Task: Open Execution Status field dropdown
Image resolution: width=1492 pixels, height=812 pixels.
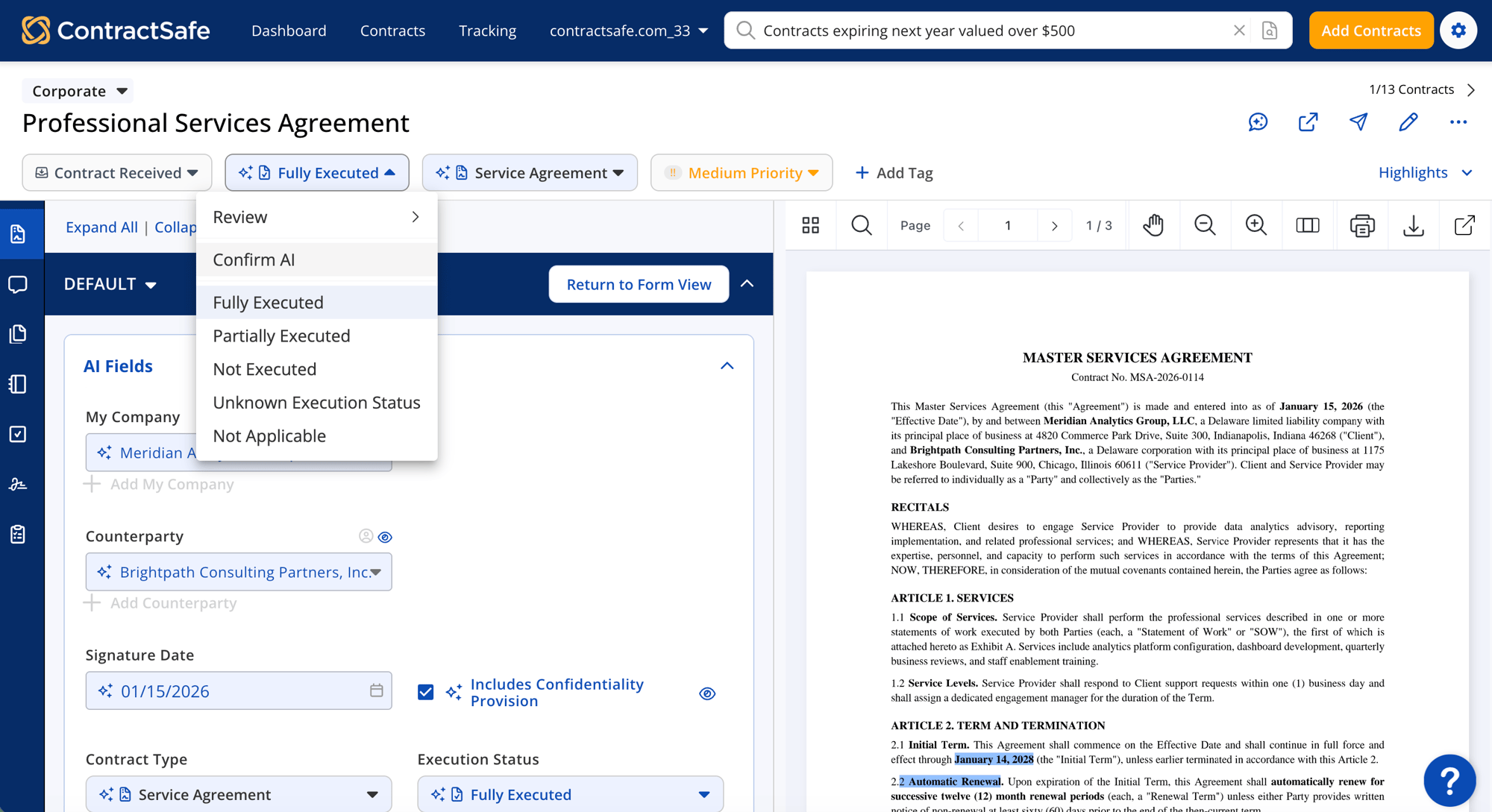Action: tap(570, 794)
